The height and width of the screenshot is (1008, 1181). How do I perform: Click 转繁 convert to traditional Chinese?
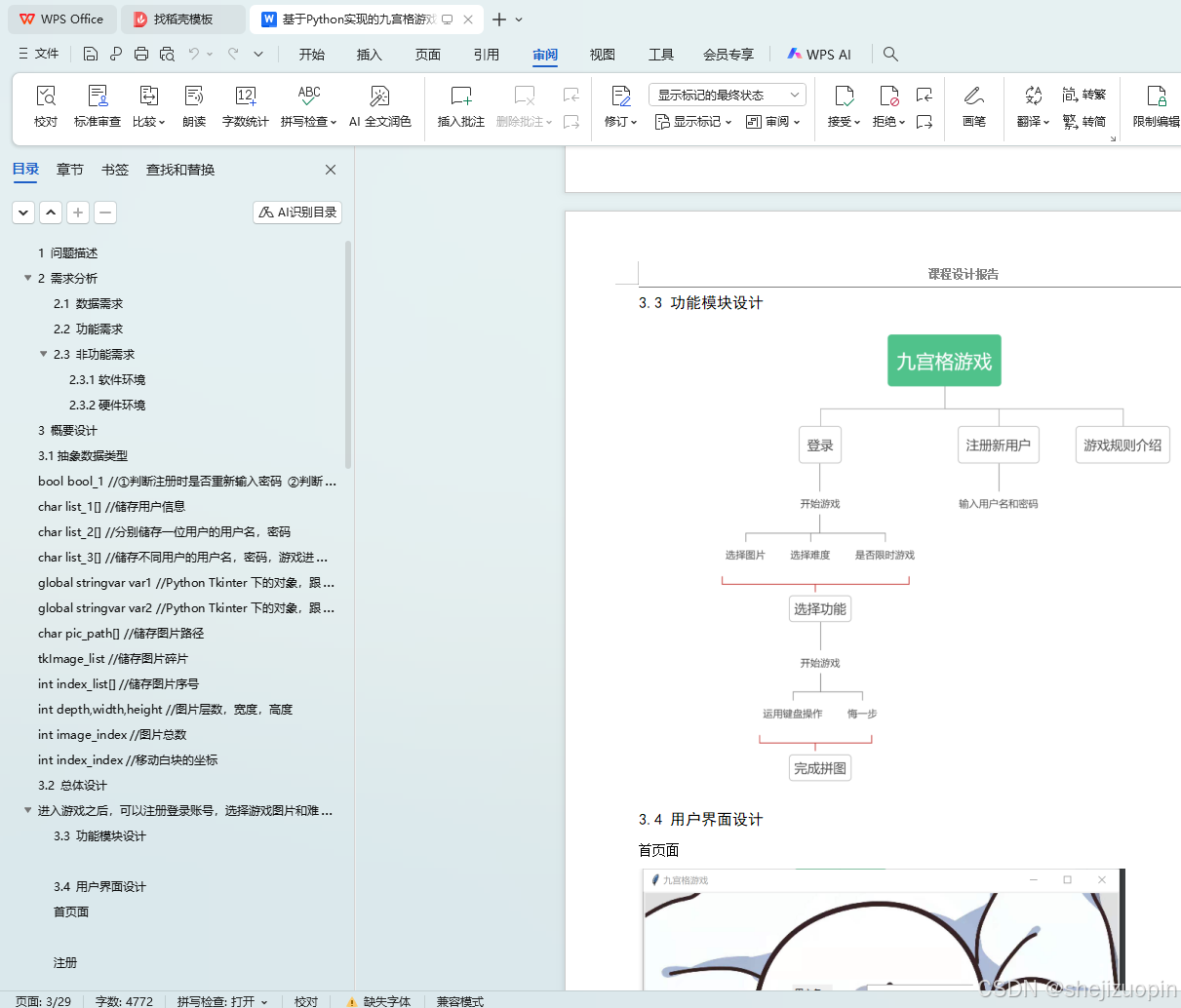[x=1084, y=95]
